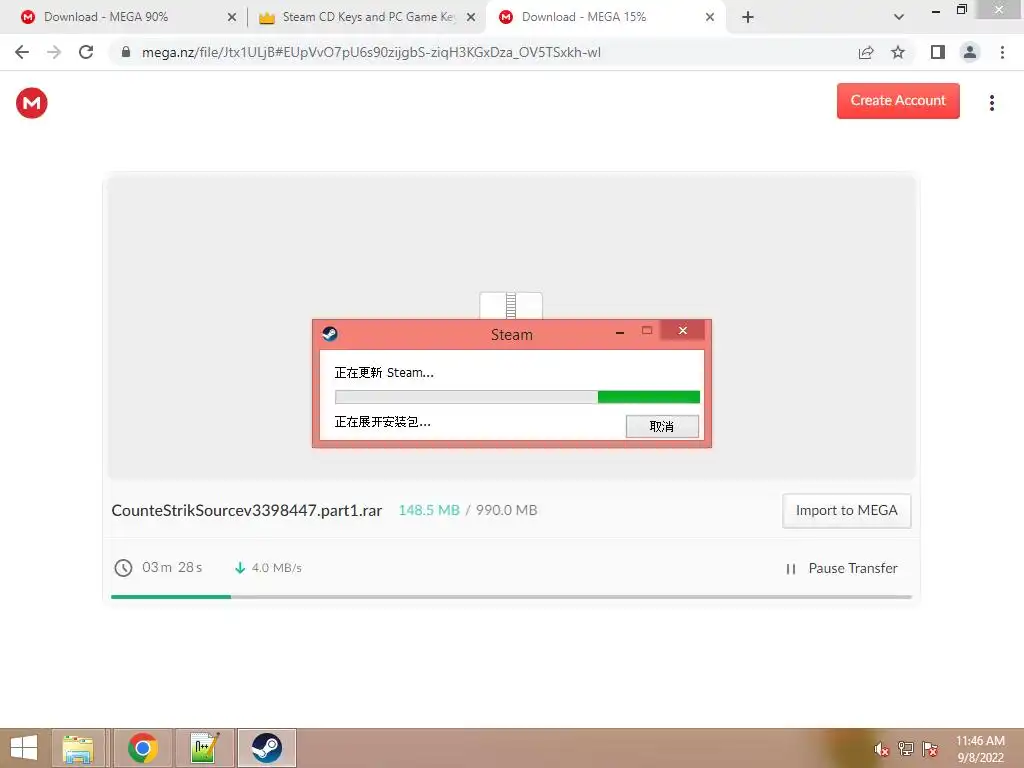Click the 148.5 MB downloaded value
This screenshot has width=1024, height=768.
(x=429, y=511)
